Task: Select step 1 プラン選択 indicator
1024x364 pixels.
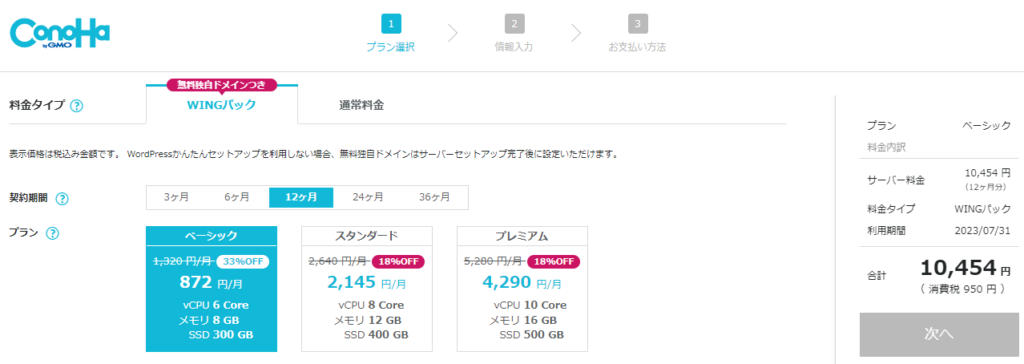Action: click(391, 34)
